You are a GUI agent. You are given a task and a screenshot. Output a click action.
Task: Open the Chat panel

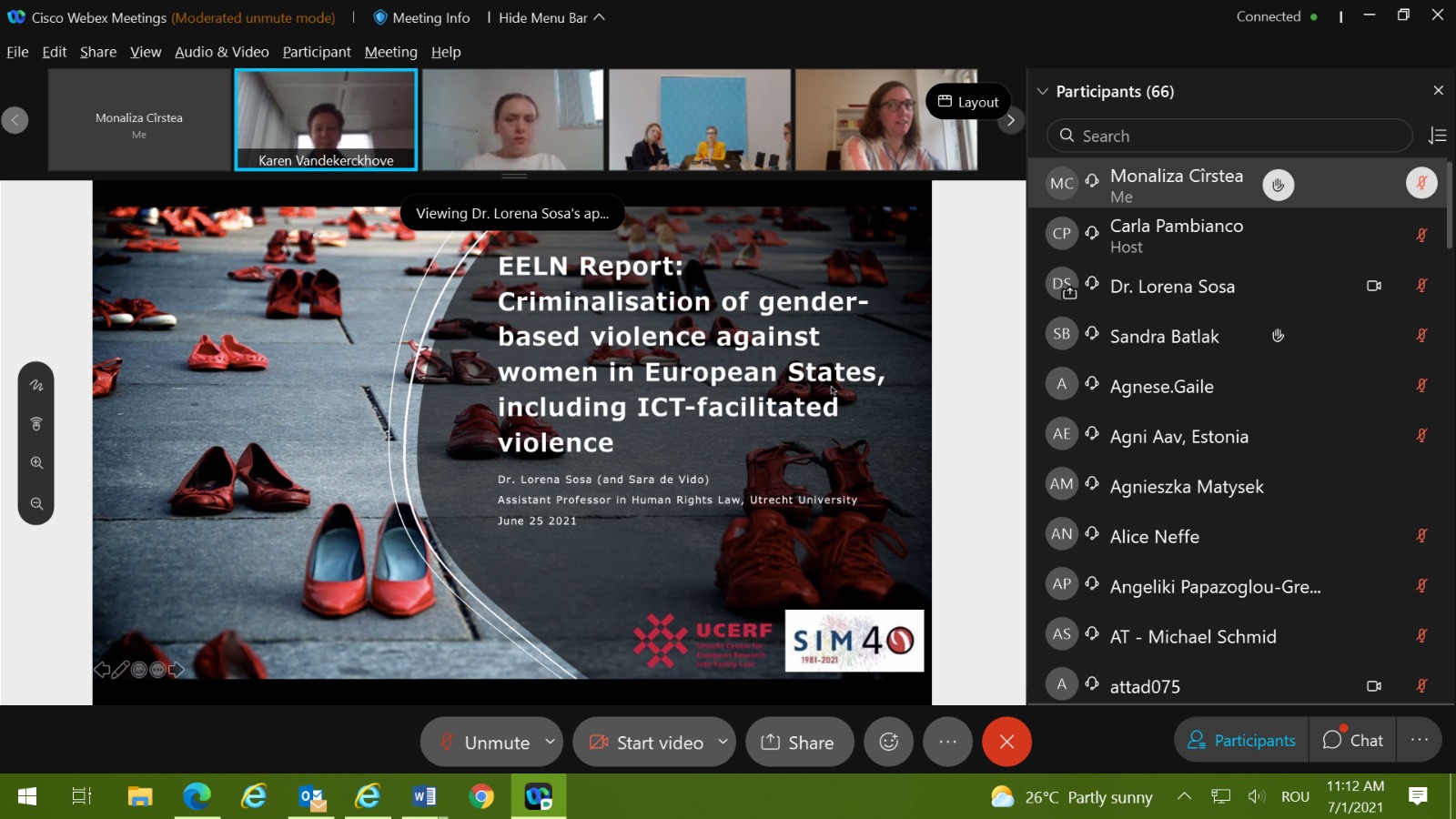[1353, 740]
